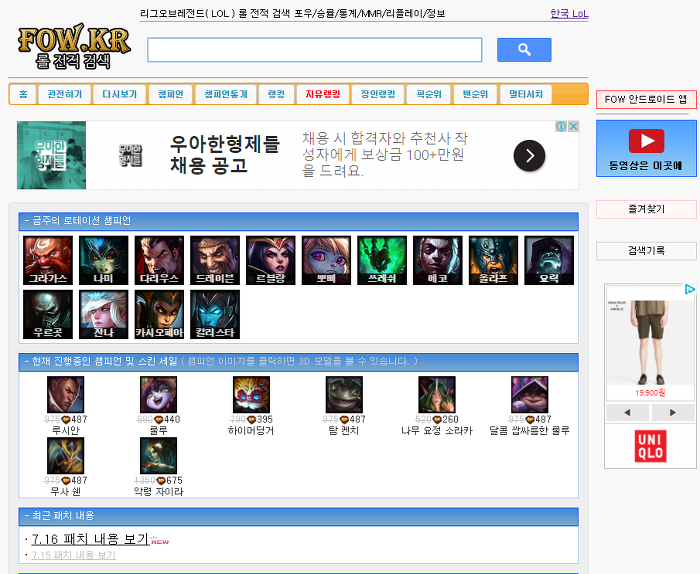Open the 하이머딩거 sale champion image
Screen dimensions: 700x574
(251, 395)
